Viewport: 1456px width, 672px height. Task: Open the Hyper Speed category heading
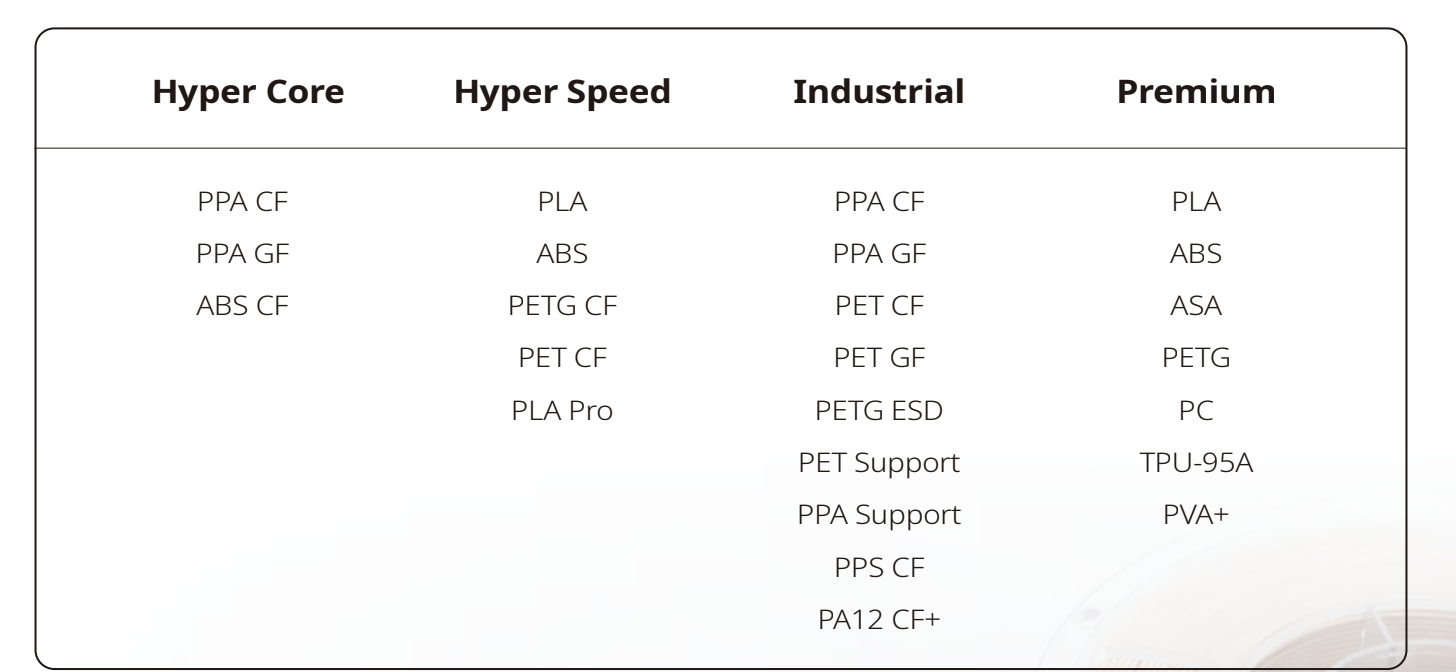(562, 92)
